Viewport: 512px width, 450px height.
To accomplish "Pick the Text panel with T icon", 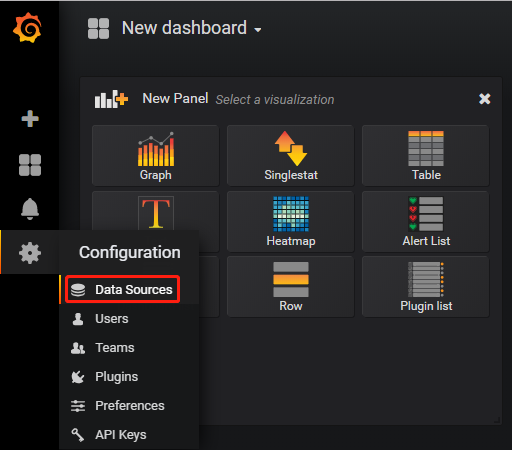I will tap(156, 212).
